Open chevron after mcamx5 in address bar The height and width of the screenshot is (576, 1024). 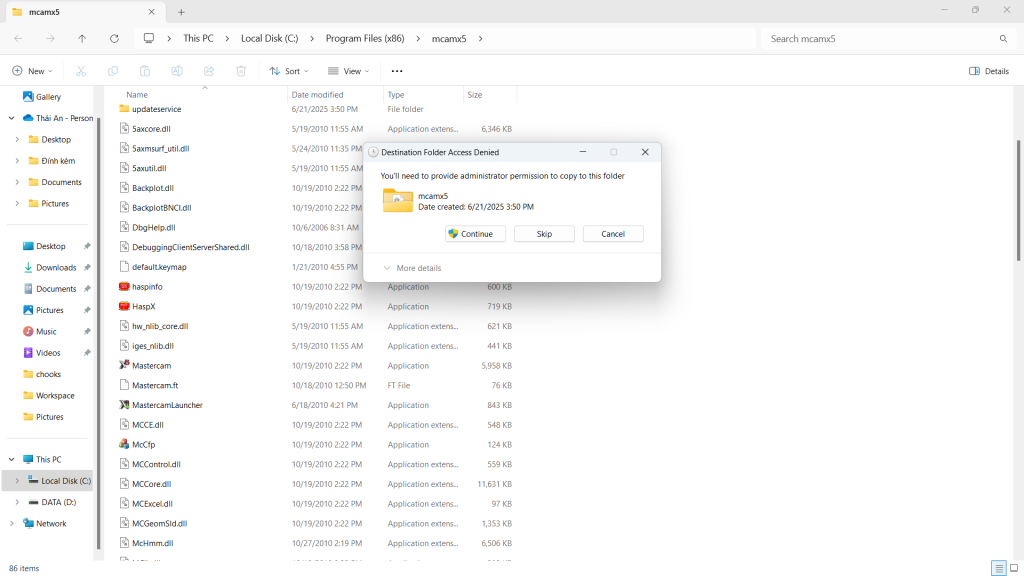coord(481,39)
